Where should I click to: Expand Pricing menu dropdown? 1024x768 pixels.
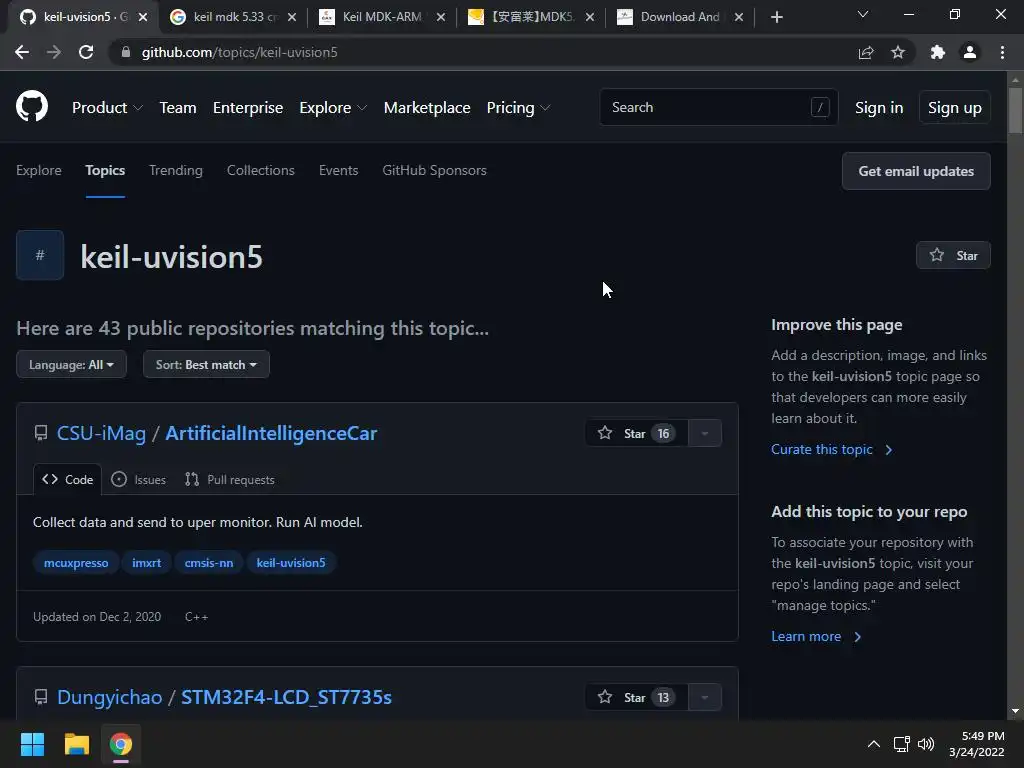coord(519,108)
